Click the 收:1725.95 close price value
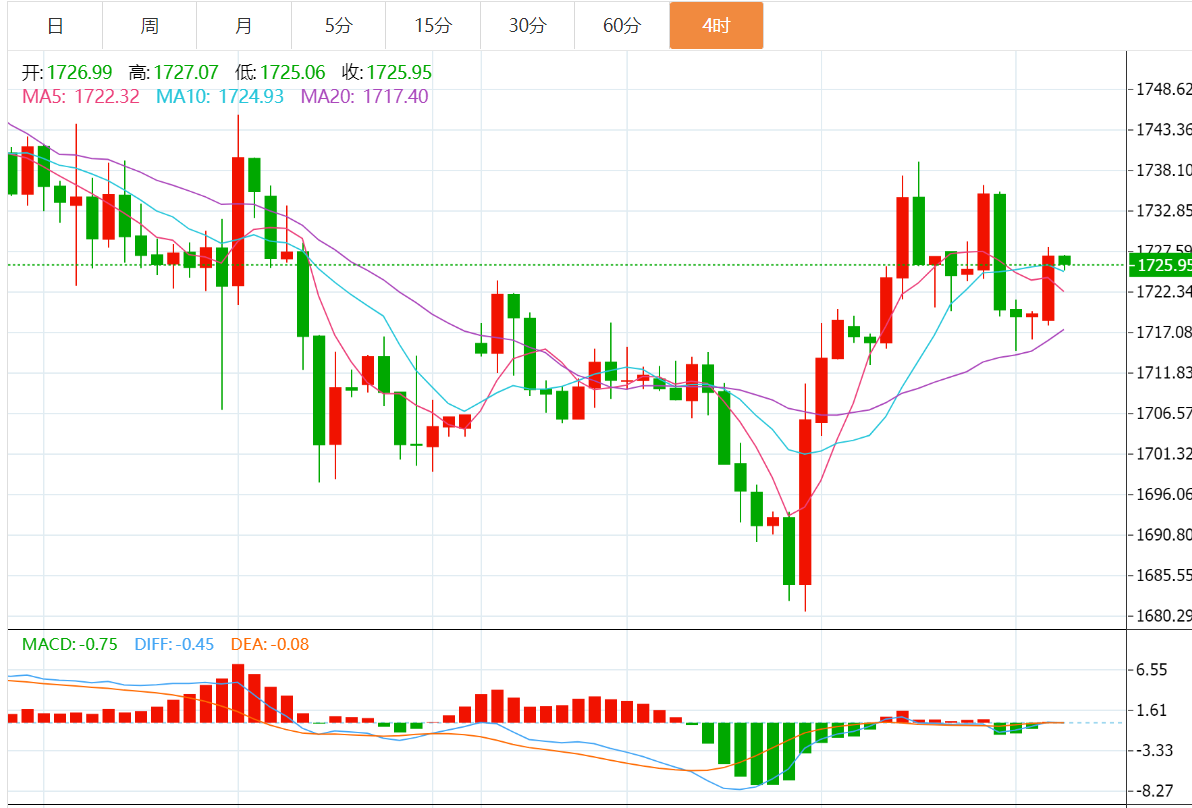This screenshot has height=808, width=1192. pyautogui.click(x=387, y=73)
